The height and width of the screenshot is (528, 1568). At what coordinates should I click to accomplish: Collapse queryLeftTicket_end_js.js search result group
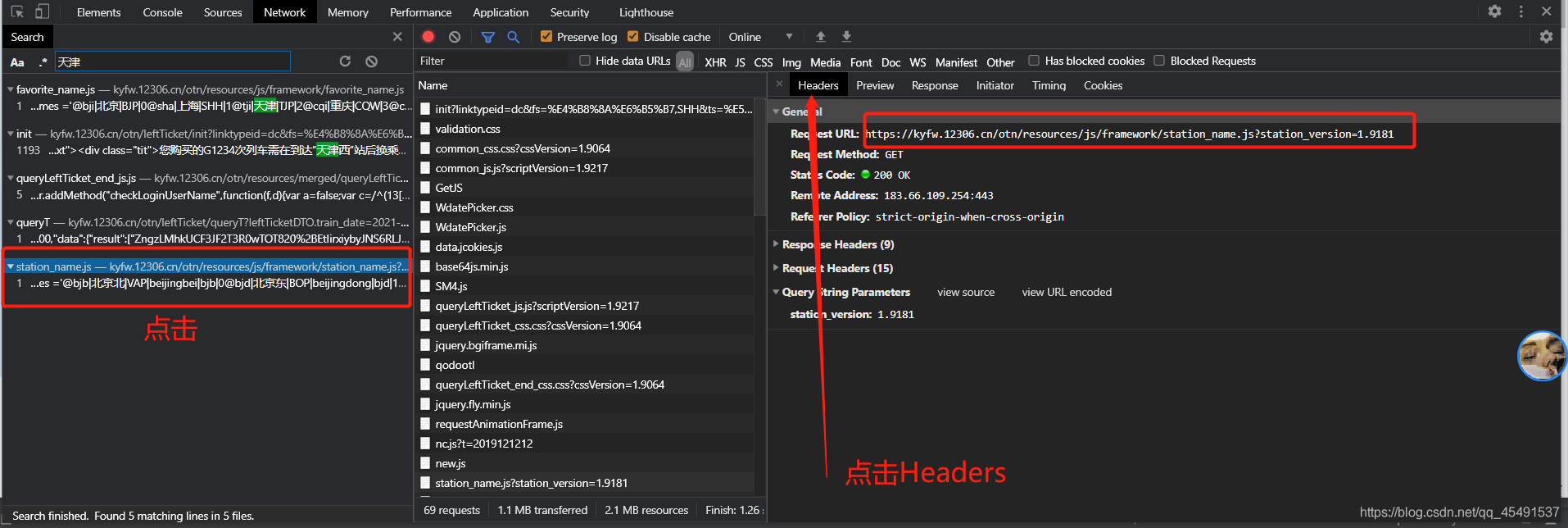pyautogui.click(x=10, y=178)
